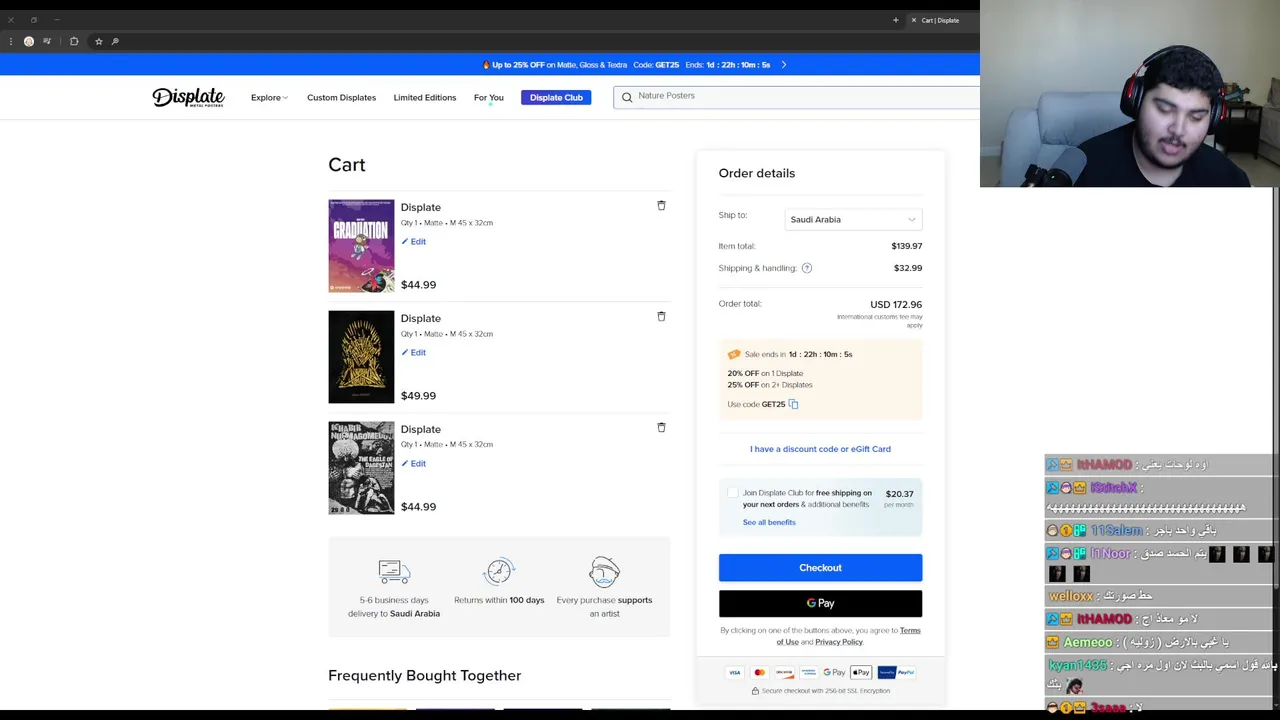This screenshot has width=1280, height=720.
Task: Click the Frequently Bought Together heading
Action: [424, 675]
